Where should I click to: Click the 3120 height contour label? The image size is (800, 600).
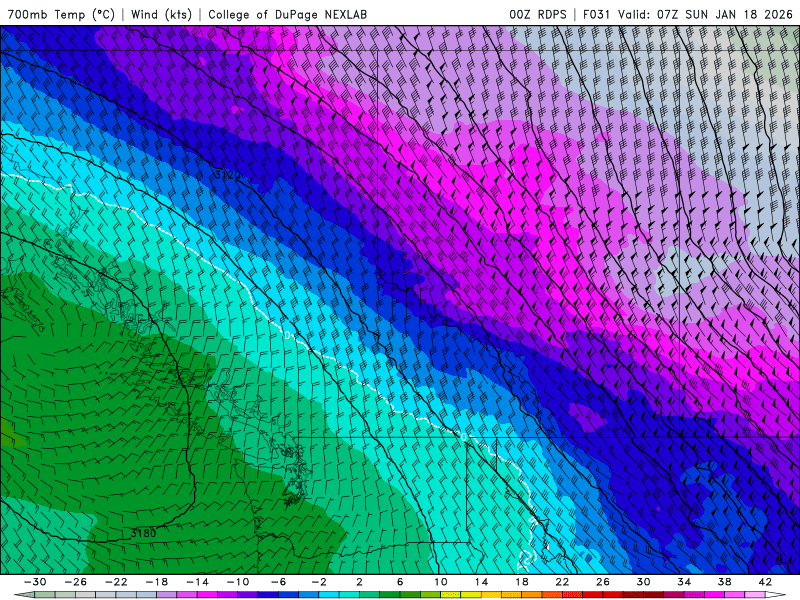click(228, 175)
